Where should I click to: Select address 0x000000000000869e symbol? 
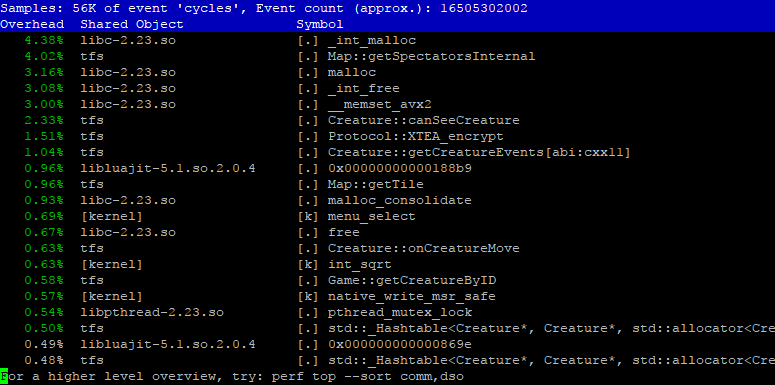tap(399, 344)
